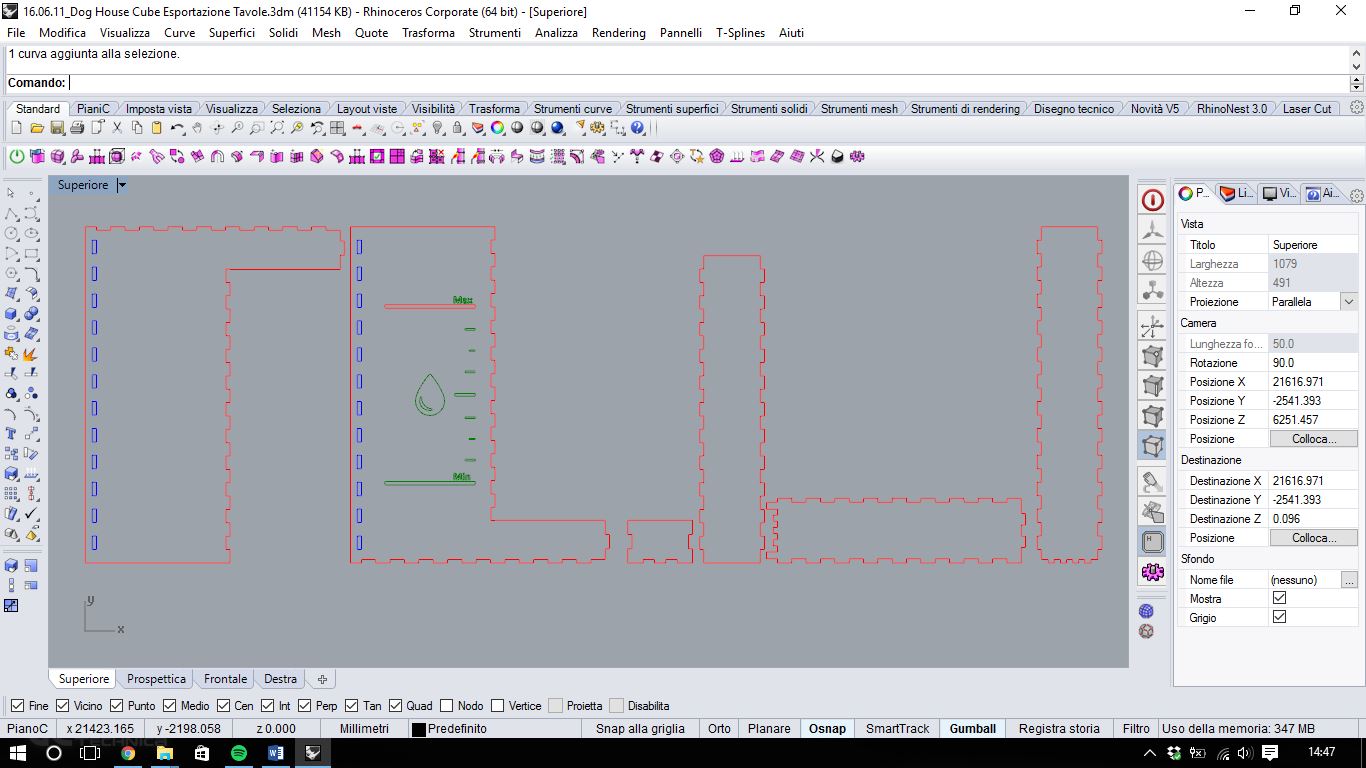Save the model with the floppy icon

point(57,128)
